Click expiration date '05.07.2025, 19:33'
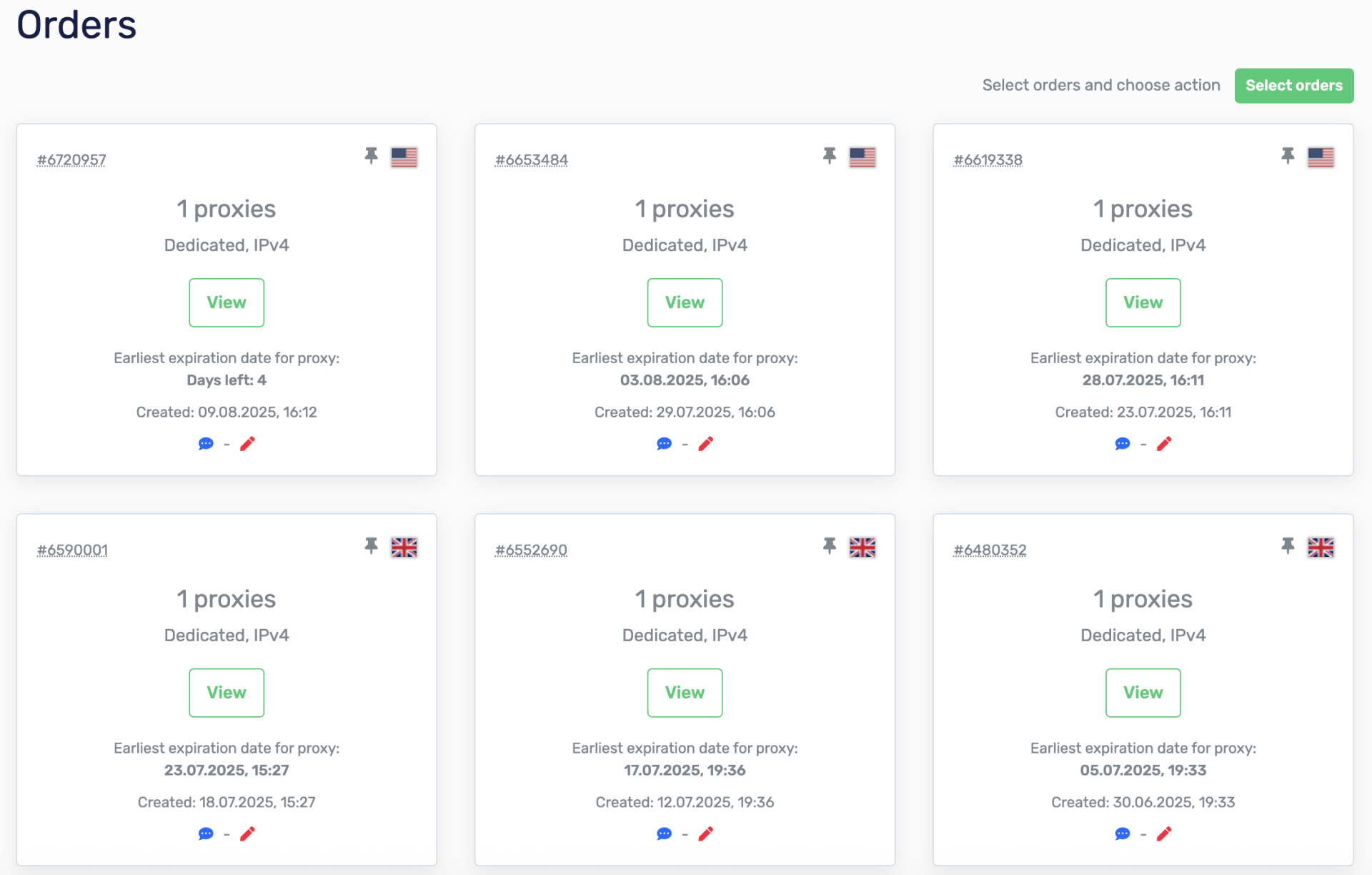 pyautogui.click(x=1143, y=771)
